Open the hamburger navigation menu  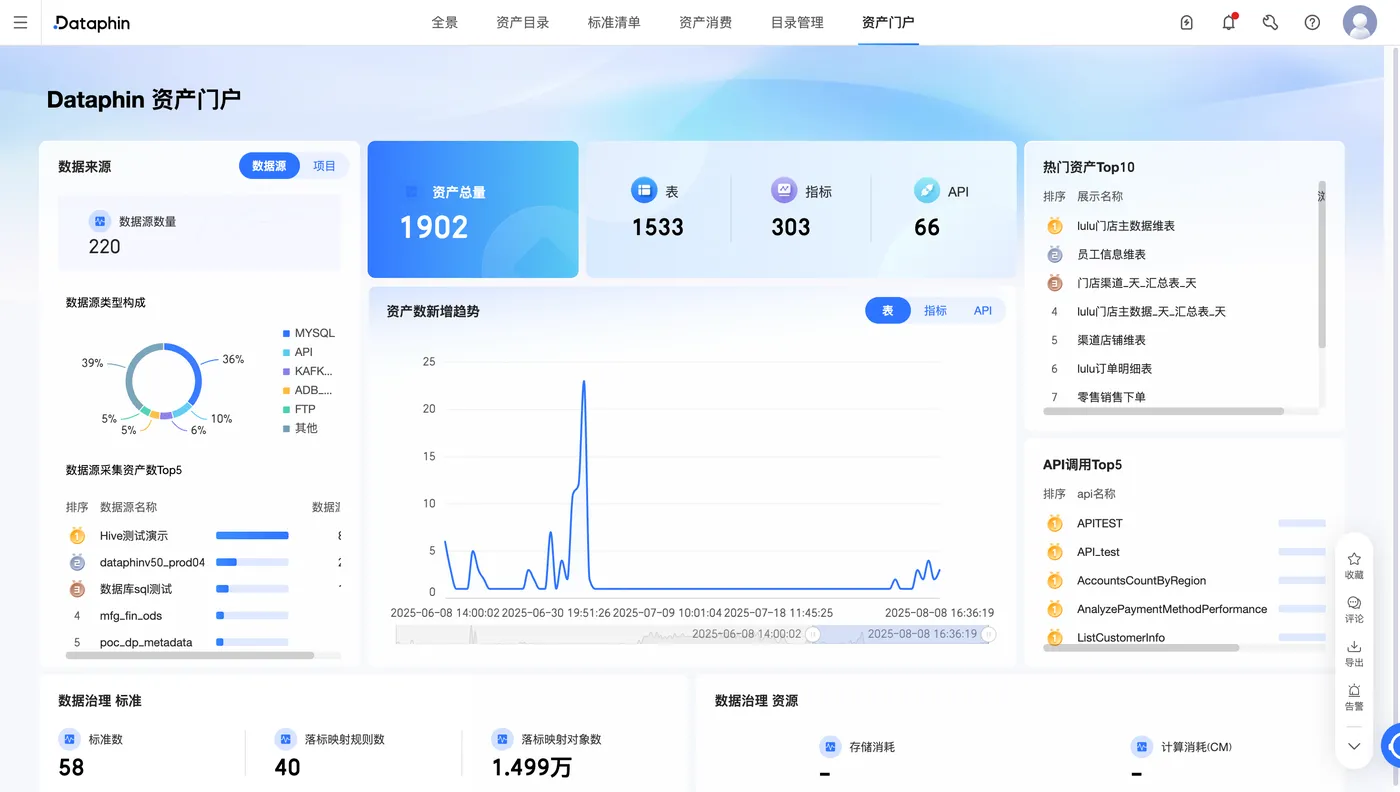pos(20,22)
